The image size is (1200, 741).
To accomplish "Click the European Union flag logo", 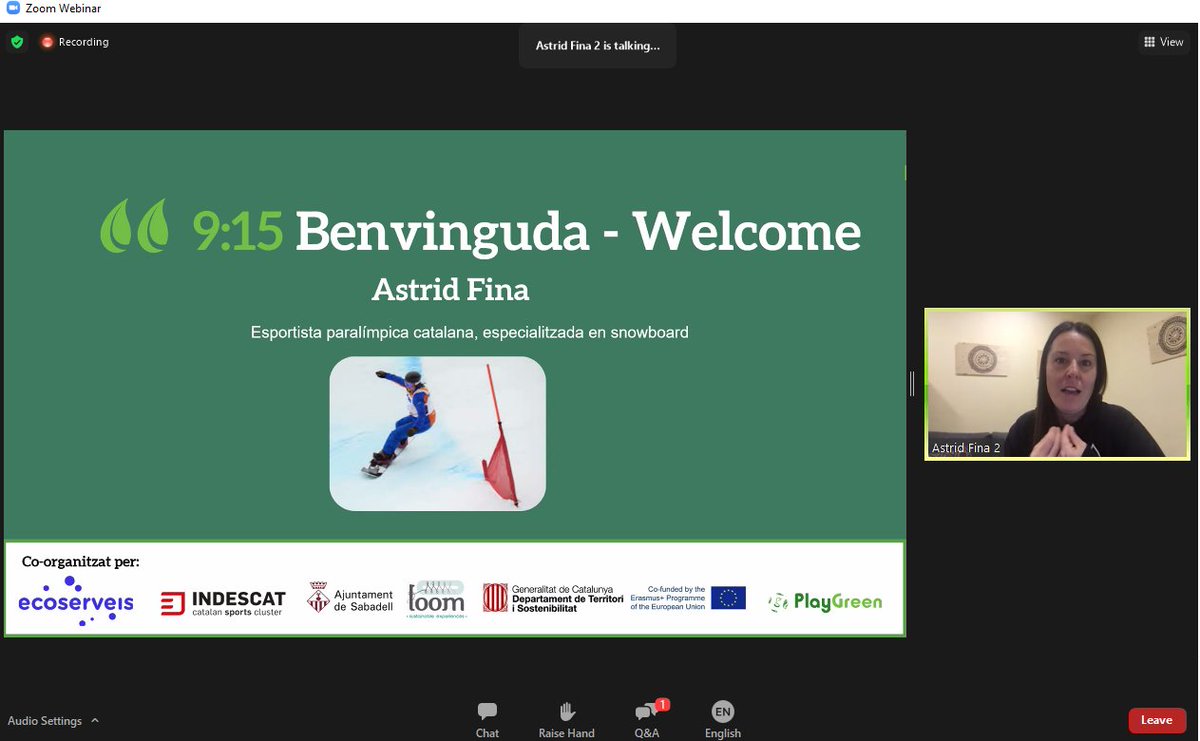I will (x=728, y=598).
